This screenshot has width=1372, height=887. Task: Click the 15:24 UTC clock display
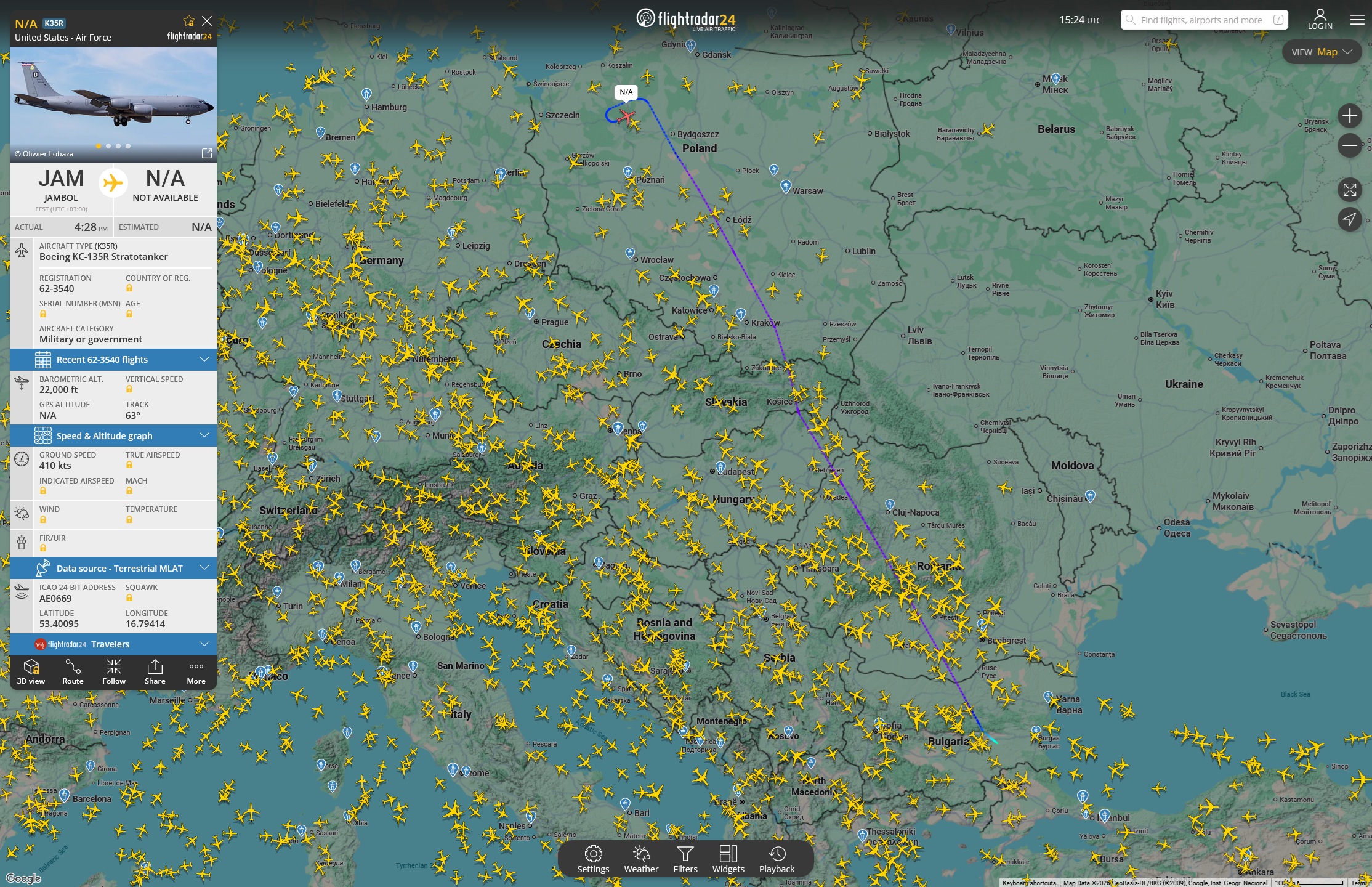click(x=1080, y=20)
